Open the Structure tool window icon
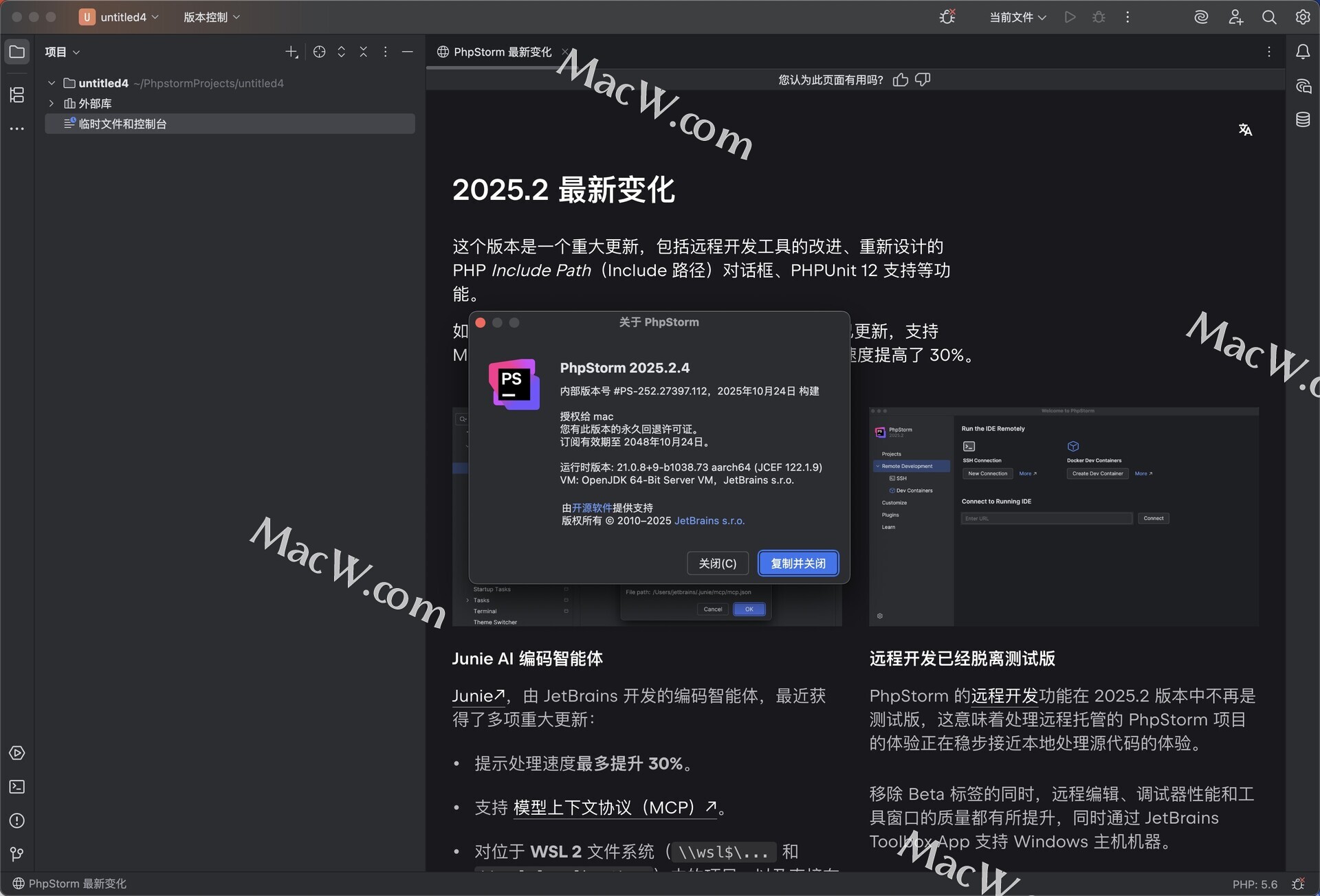This screenshot has width=1320, height=896. click(x=17, y=95)
